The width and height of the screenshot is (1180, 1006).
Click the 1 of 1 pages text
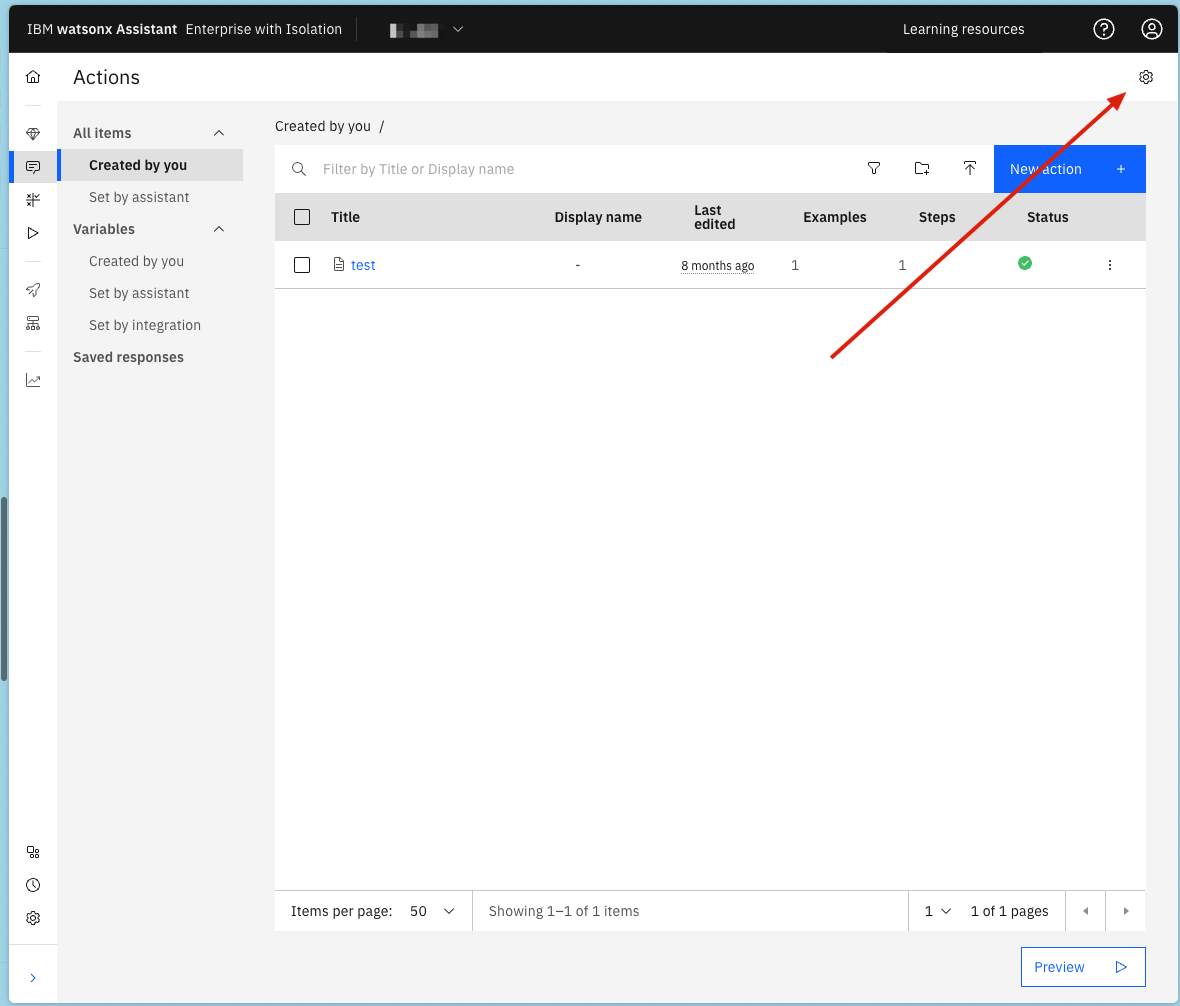click(x=1009, y=911)
